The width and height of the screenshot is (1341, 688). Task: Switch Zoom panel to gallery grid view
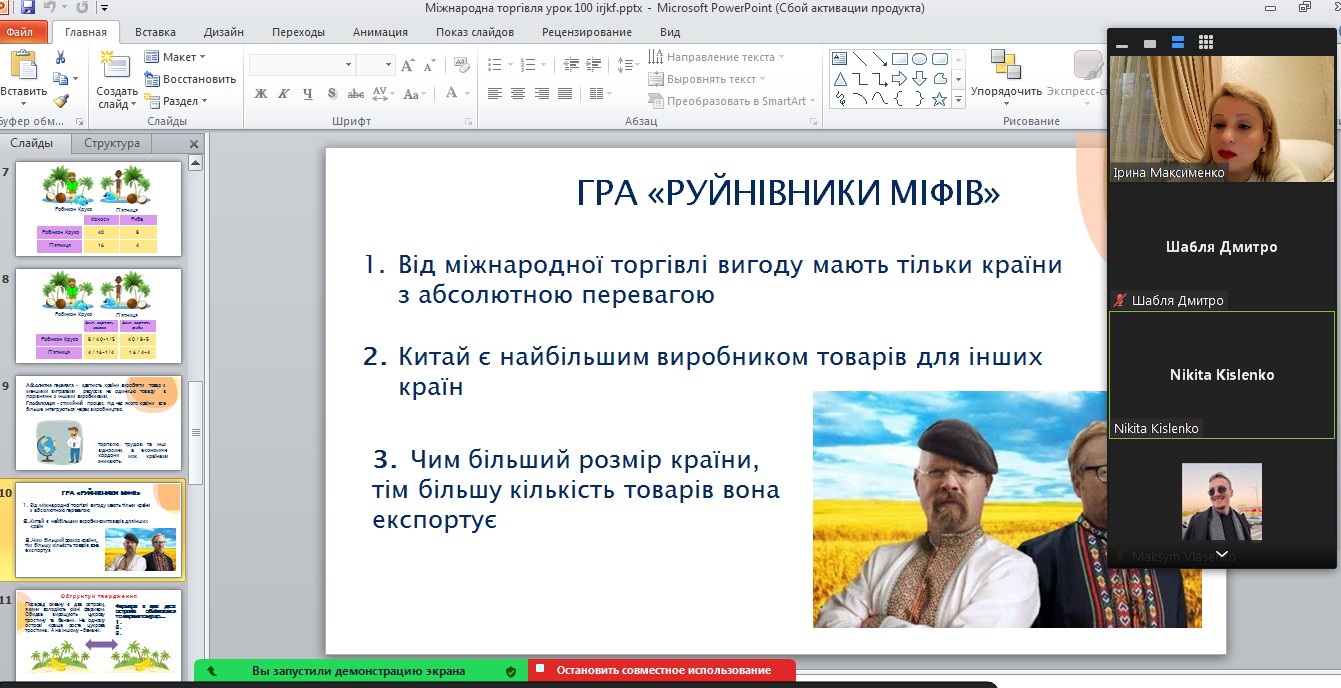1205,42
